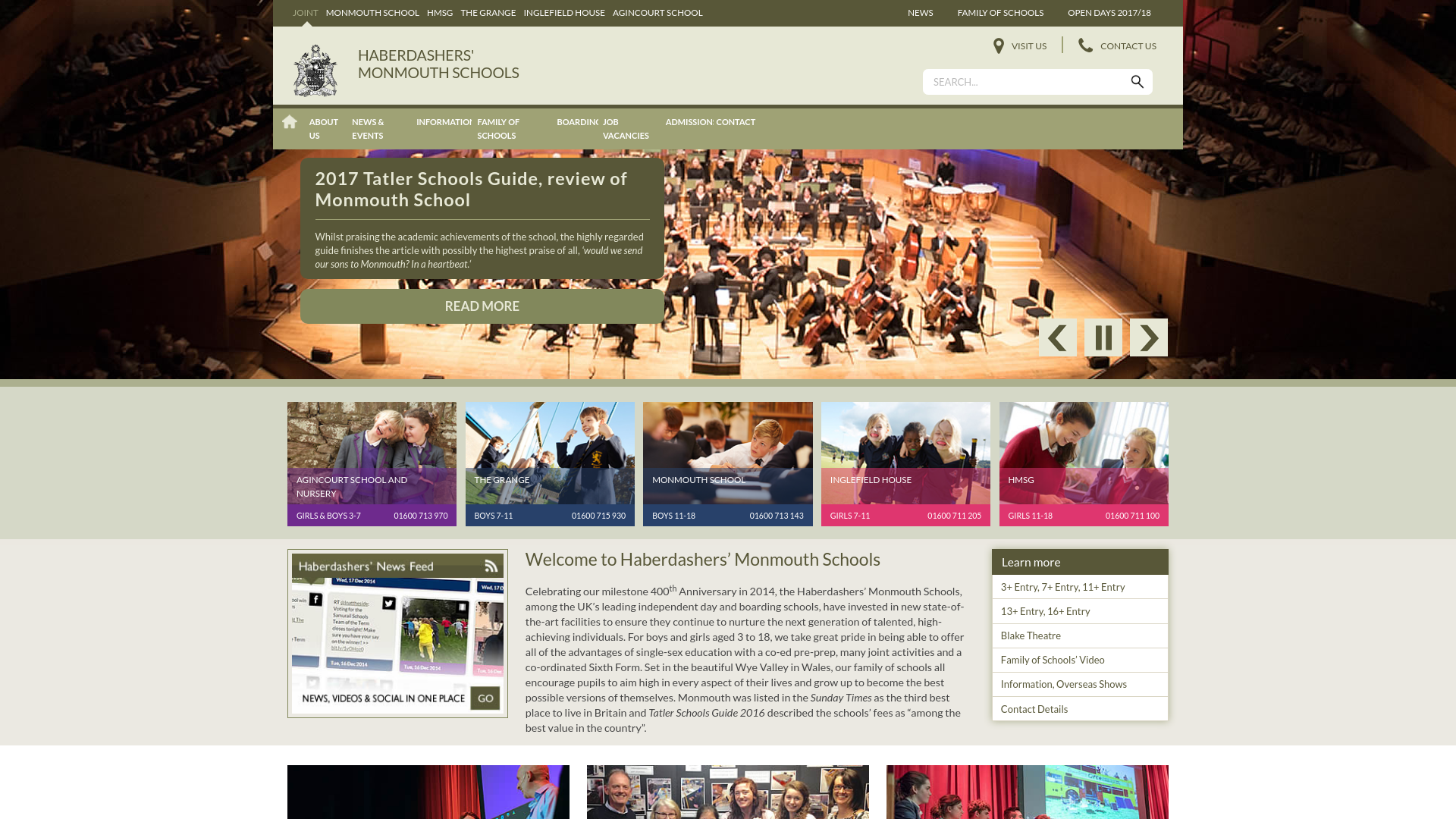Open CONTACT nav menu item
This screenshot has height=819, width=1456.
click(736, 122)
